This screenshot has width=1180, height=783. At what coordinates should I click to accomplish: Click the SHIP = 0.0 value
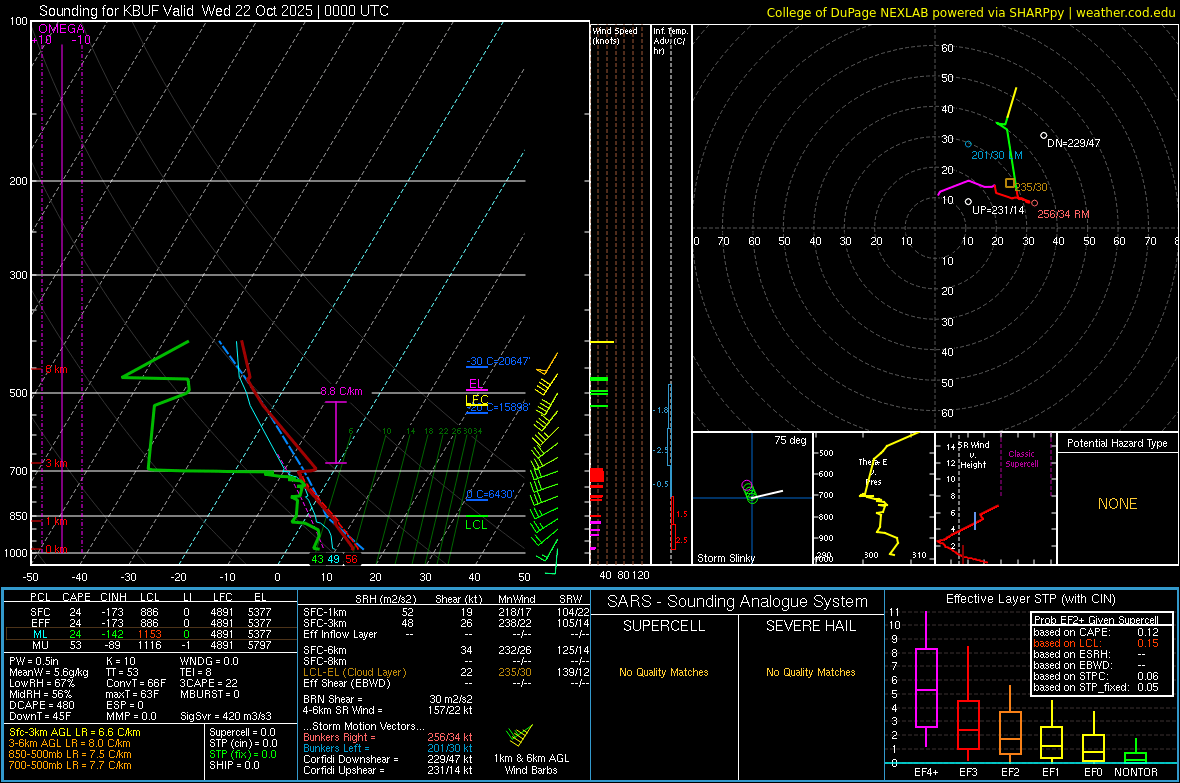point(234,765)
